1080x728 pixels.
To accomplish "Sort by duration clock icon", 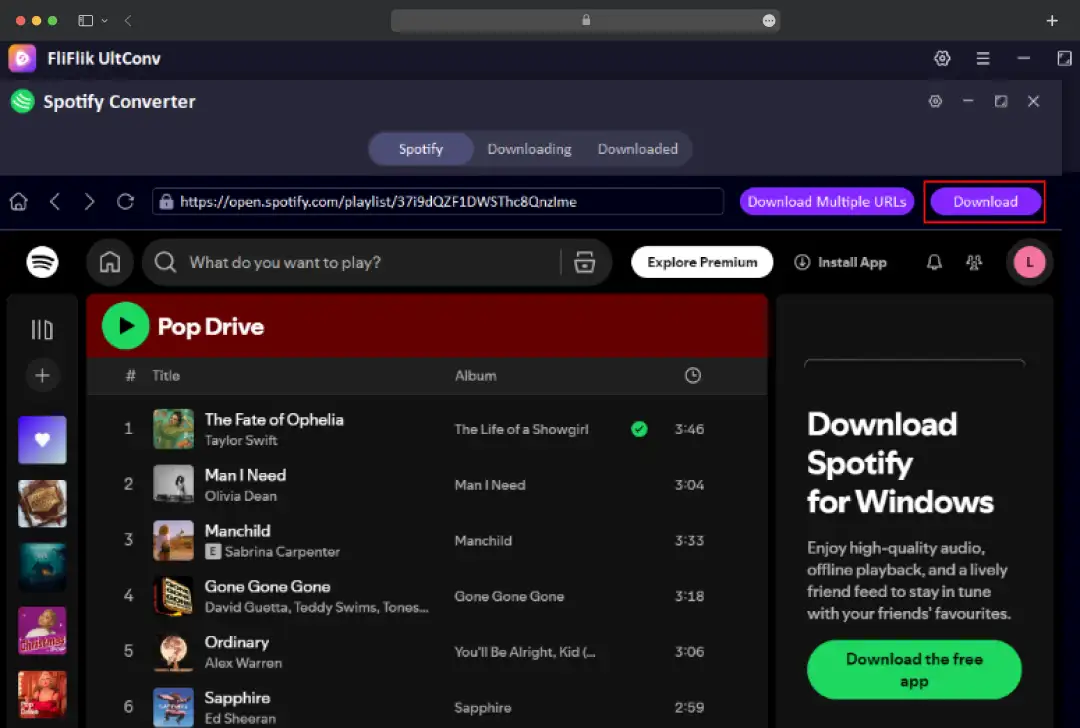I will (693, 375).
